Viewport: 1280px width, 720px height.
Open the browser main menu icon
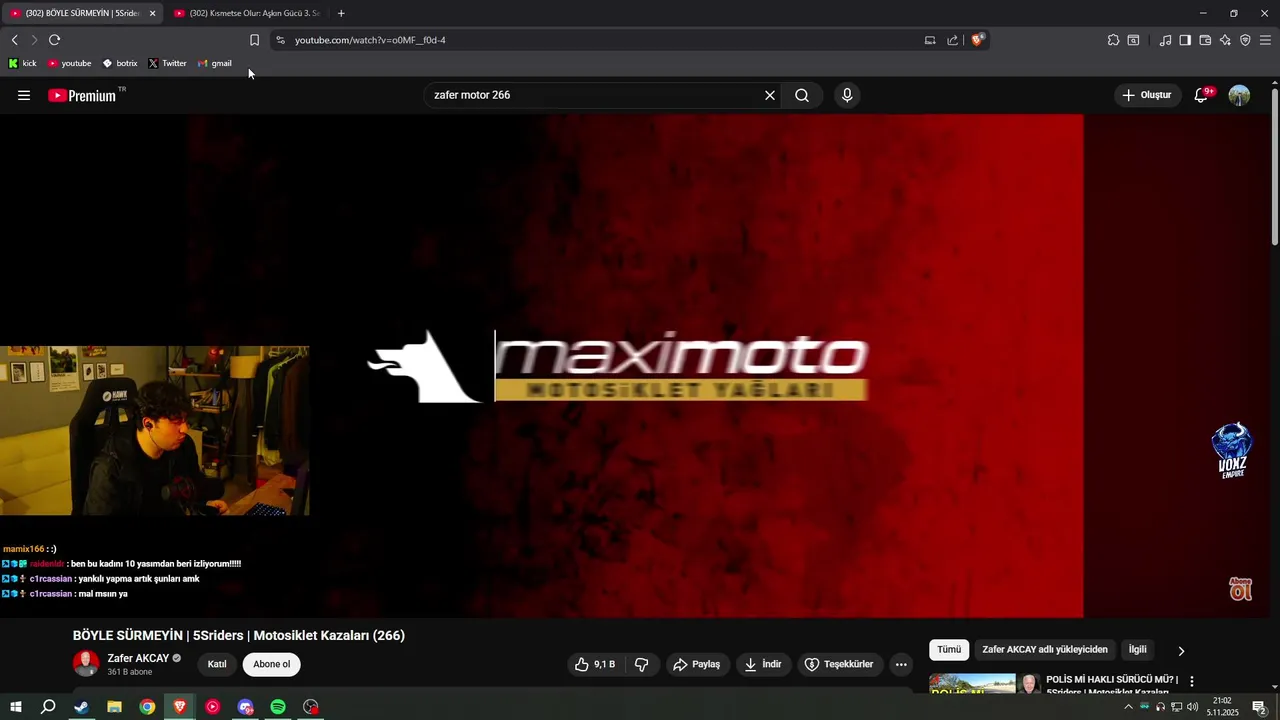[x=1265, y=40]
